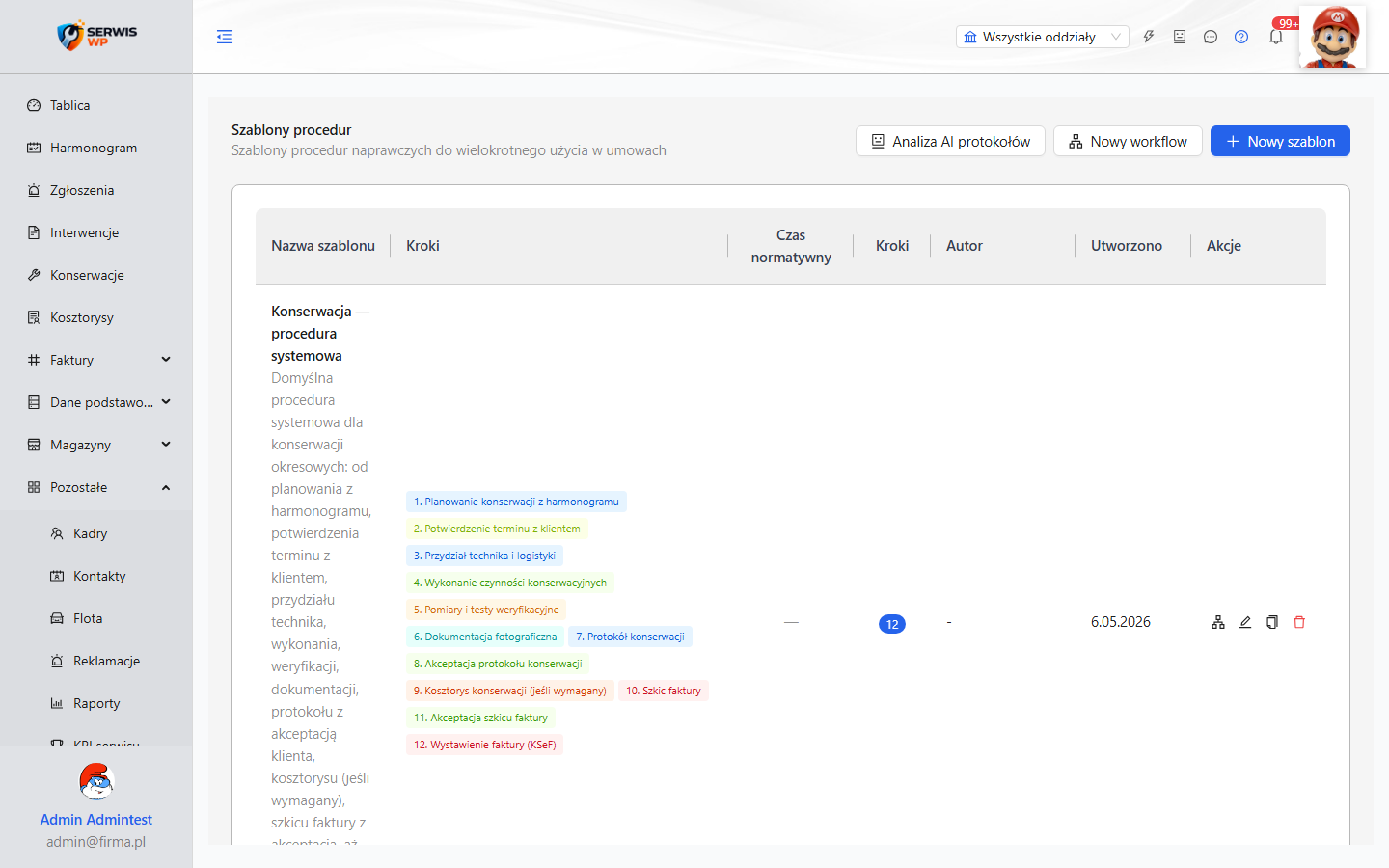Delete the template with red trash icon
Screen dimensions: 1389x868
pos(1299,622)
